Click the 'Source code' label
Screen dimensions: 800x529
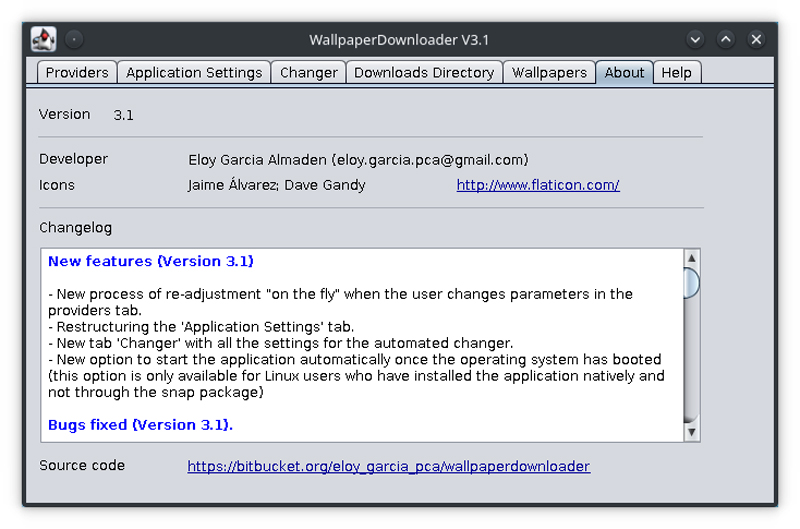pos(82,465)
